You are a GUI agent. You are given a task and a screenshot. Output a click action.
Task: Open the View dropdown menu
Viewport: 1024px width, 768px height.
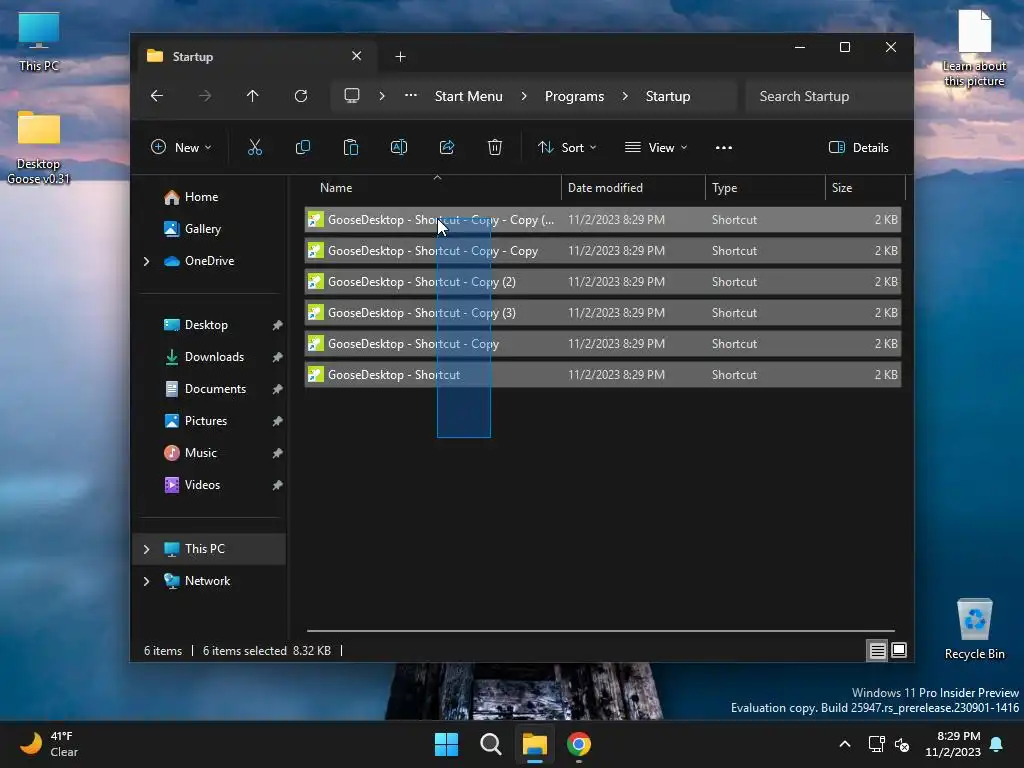[x=656, y=148]
